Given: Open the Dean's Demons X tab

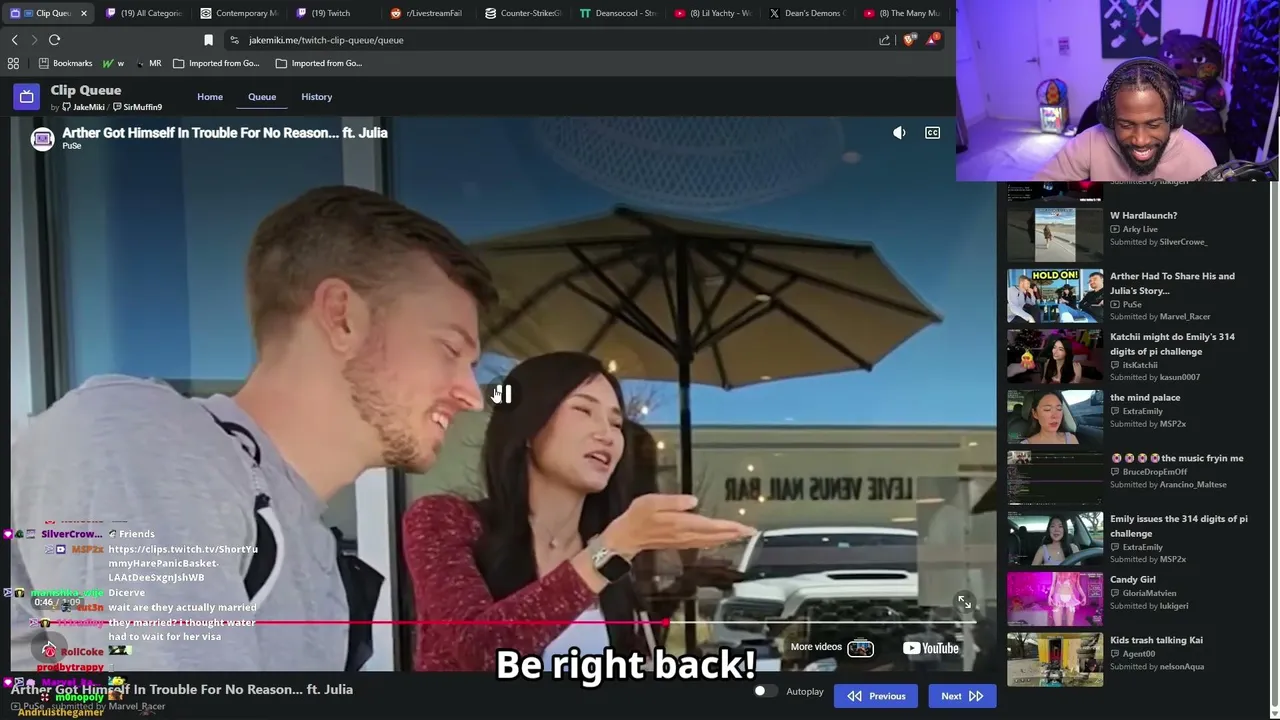Looking at the screenshot, I should [x=807, y=13].
